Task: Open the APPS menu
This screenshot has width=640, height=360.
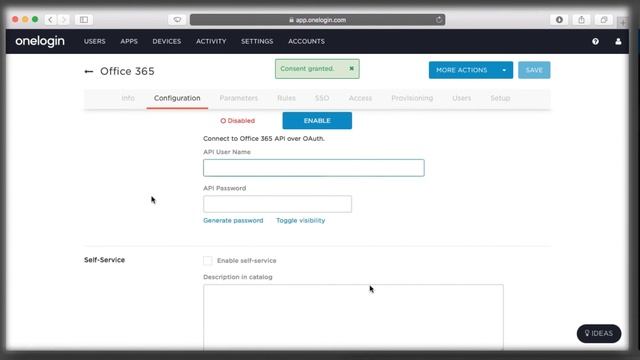Action: 129,41
